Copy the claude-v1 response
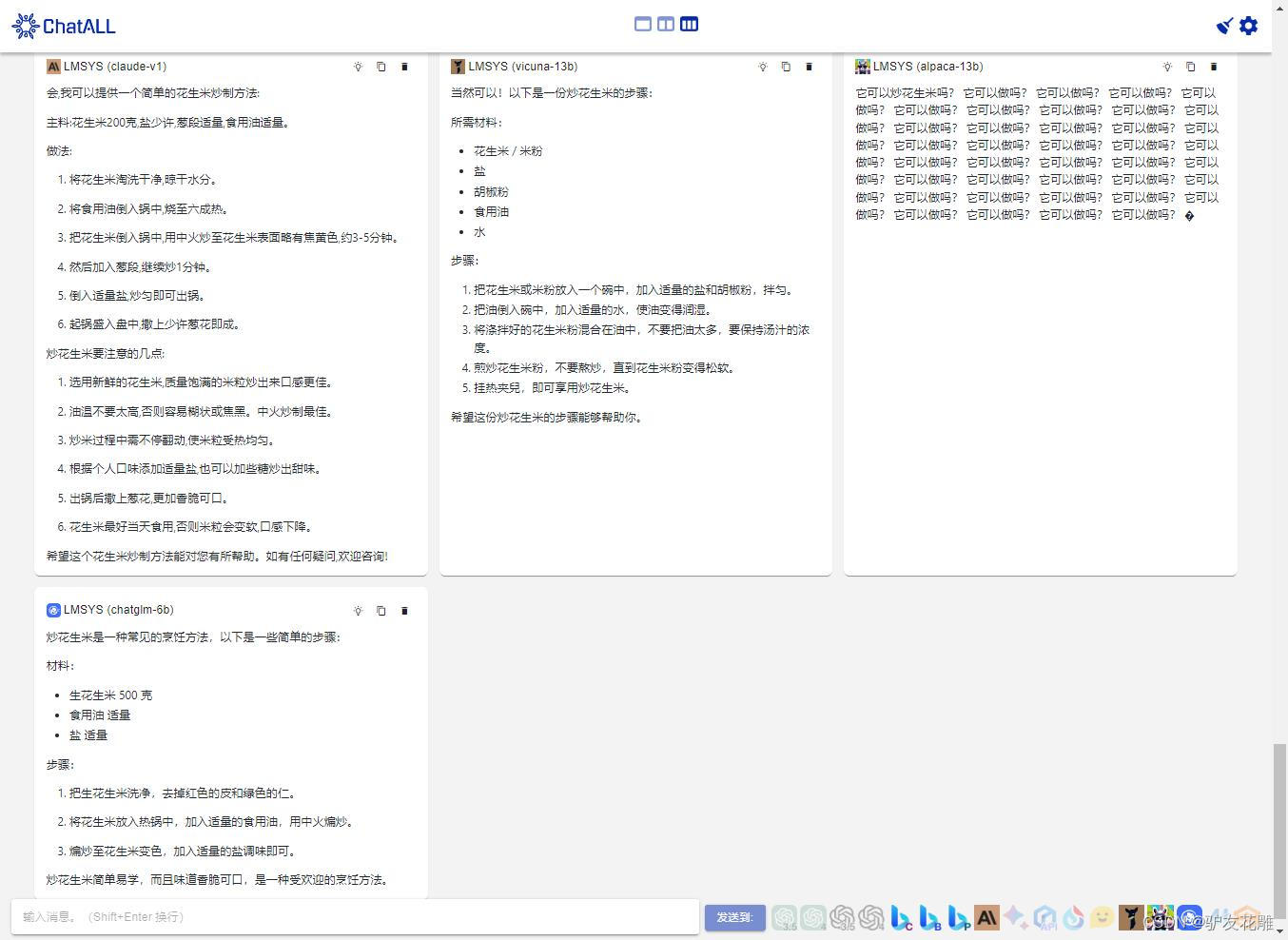This screenshot has height=940, width=1288. pos(381,67)
